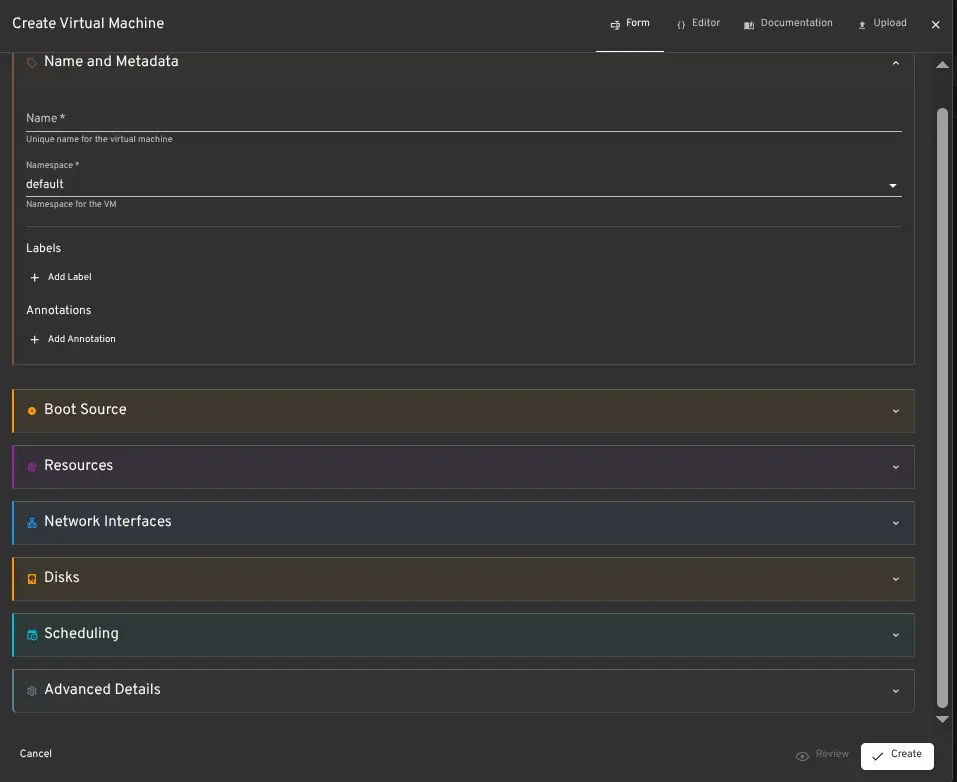Click the Network Interfaces icon

(32, 523)
